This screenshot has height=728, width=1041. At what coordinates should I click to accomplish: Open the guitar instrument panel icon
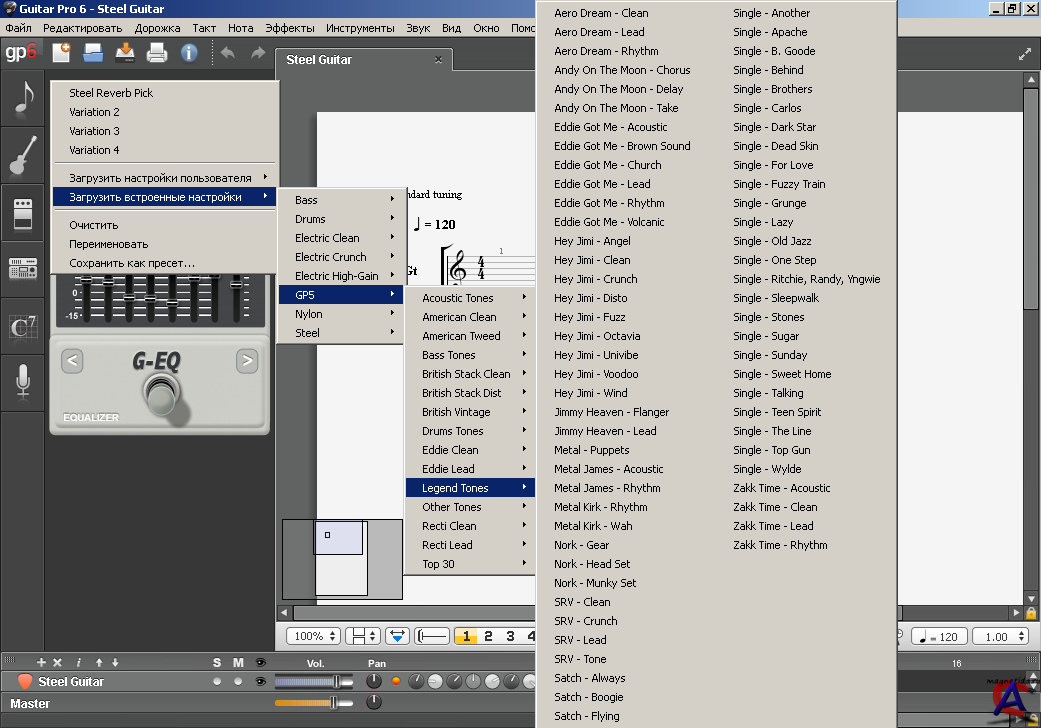(x=24, y=155)
